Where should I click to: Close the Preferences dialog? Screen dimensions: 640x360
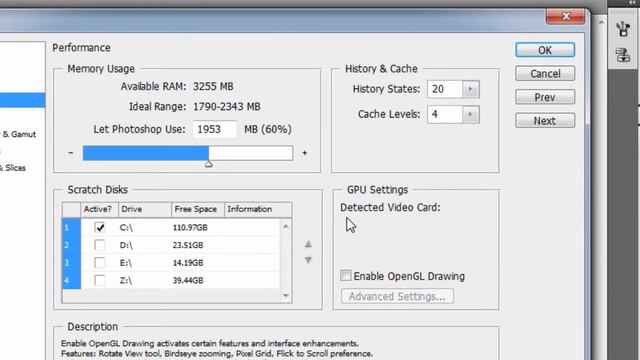(565, 16)
